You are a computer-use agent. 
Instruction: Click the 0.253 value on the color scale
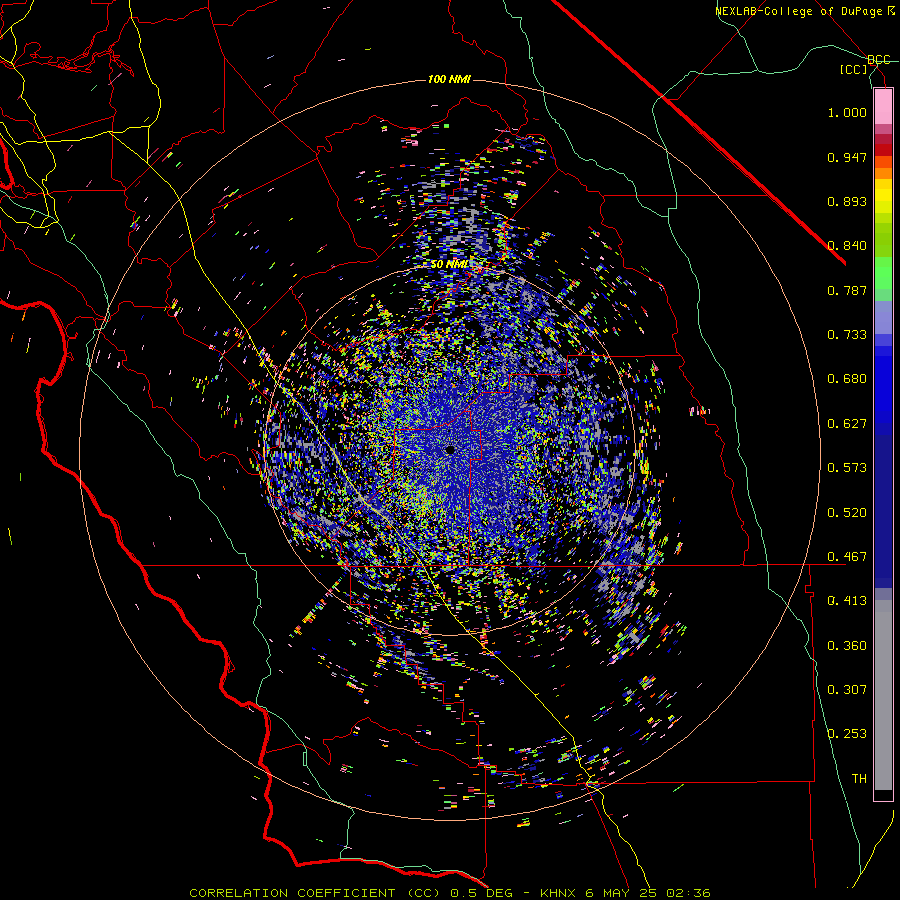tap(847, 734)
